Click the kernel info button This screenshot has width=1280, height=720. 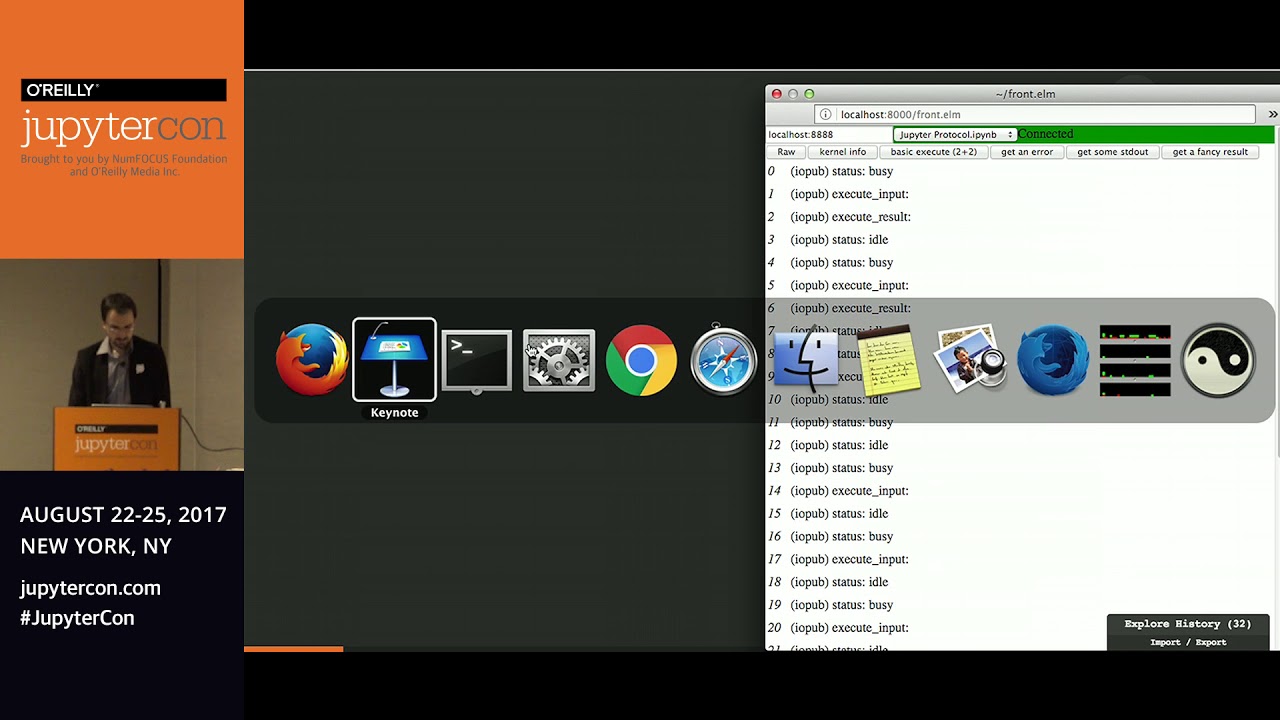pos(843,152)
